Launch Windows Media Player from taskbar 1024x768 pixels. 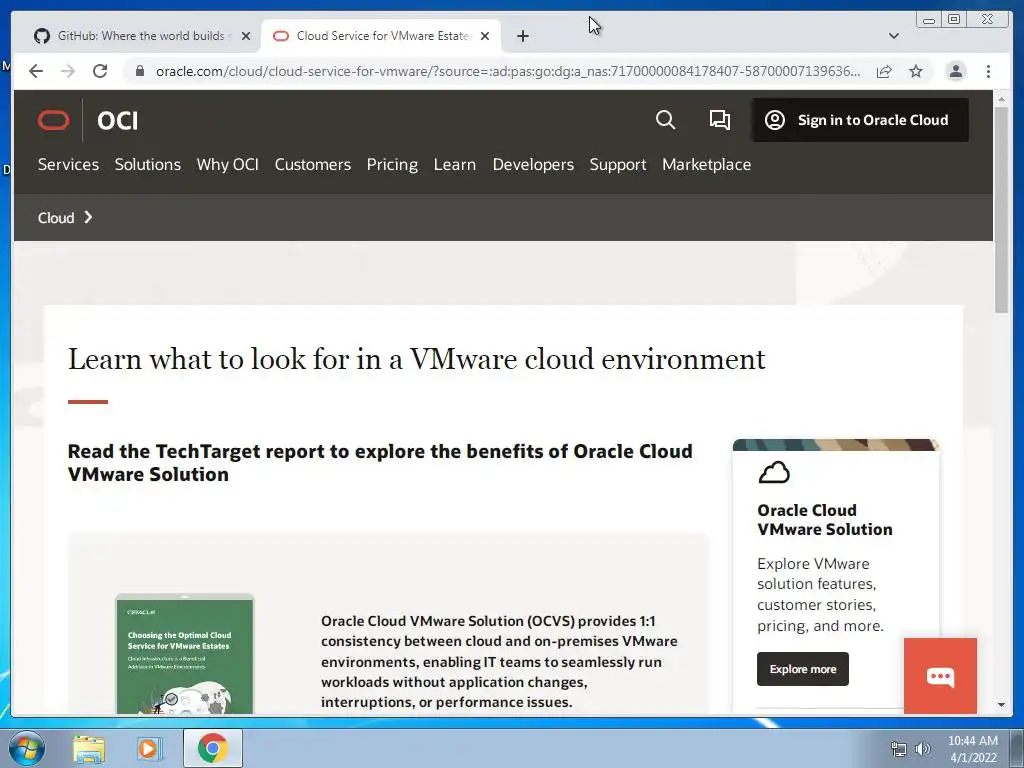point(150,749)
